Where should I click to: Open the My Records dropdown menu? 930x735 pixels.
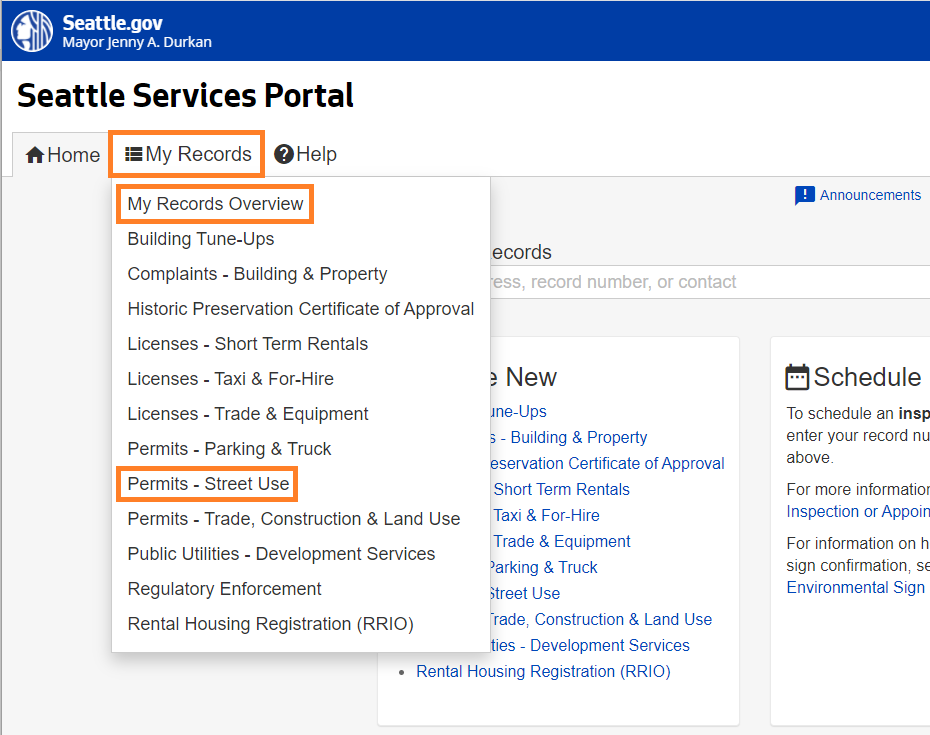click(x=186, y=154)
